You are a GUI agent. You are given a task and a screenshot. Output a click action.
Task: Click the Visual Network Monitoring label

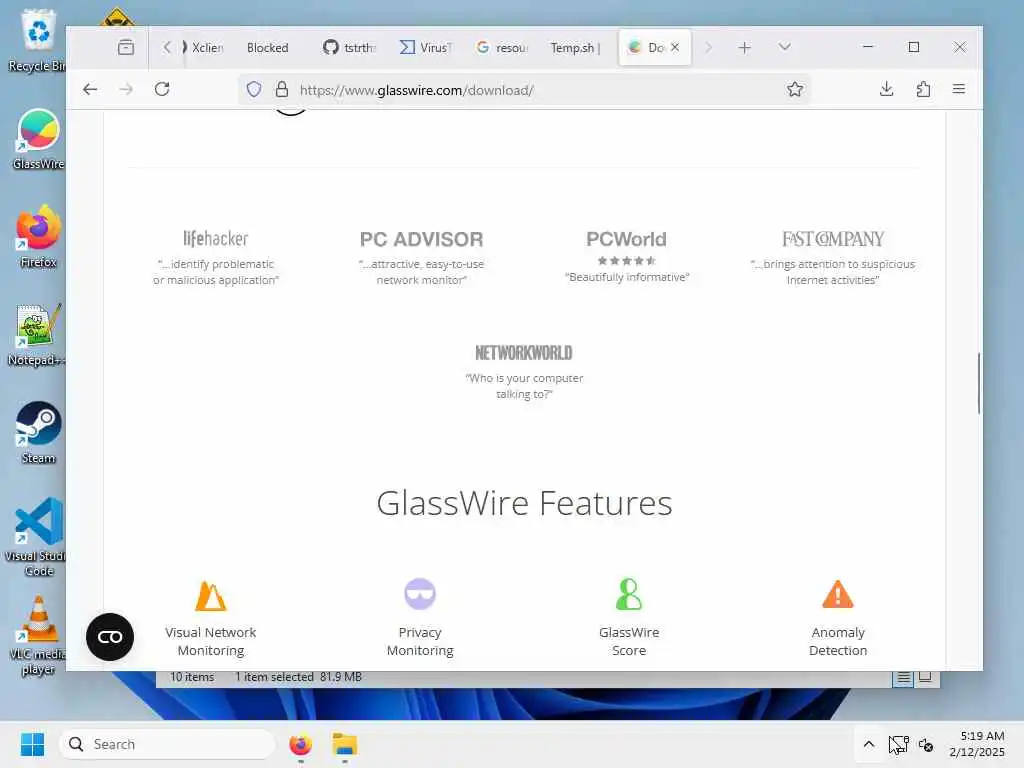pyautogui.click(x=211, y=641)
